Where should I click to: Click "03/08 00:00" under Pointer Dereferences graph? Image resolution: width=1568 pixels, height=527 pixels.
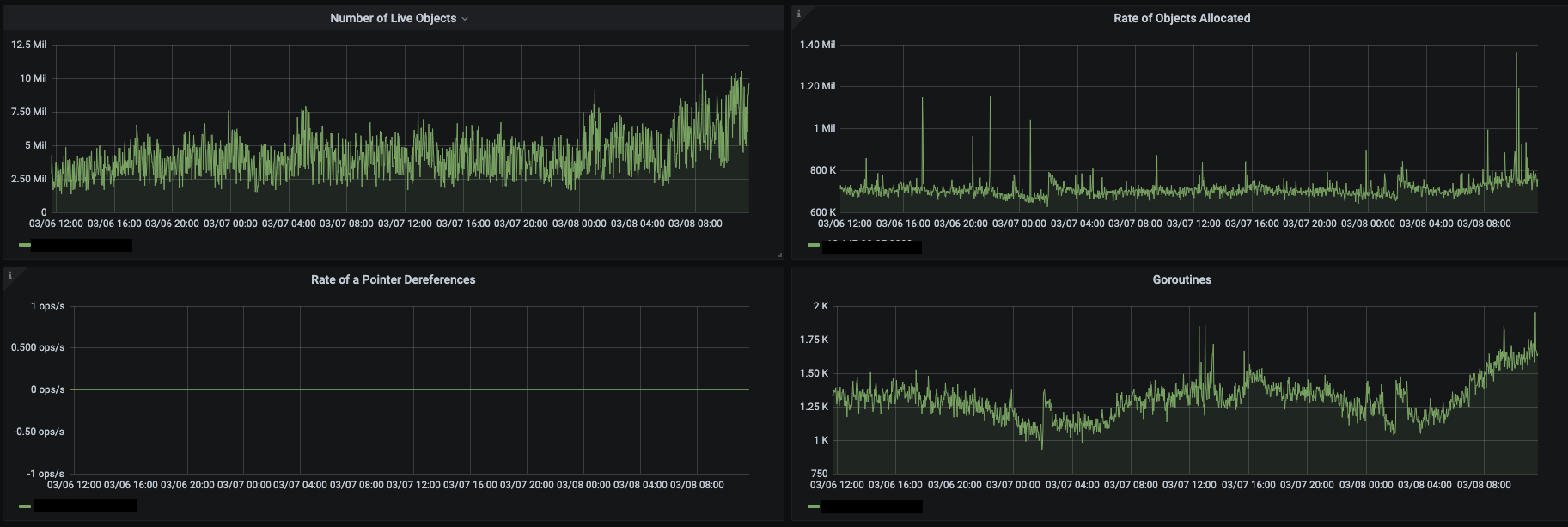[x=583, y=485]
